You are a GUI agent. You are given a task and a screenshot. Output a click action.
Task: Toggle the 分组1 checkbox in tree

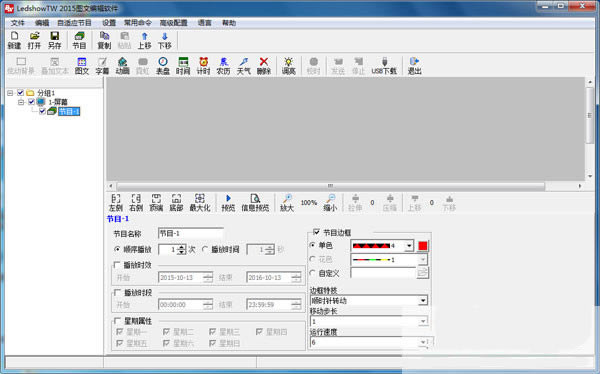point(21,93)
